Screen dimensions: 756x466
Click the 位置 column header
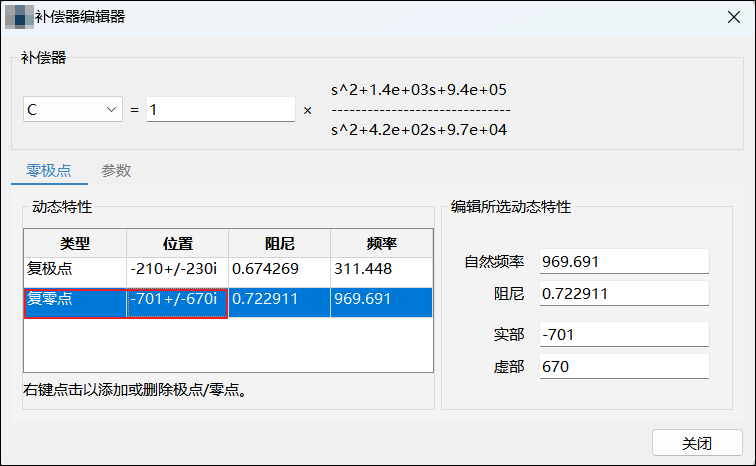point(177,243)
